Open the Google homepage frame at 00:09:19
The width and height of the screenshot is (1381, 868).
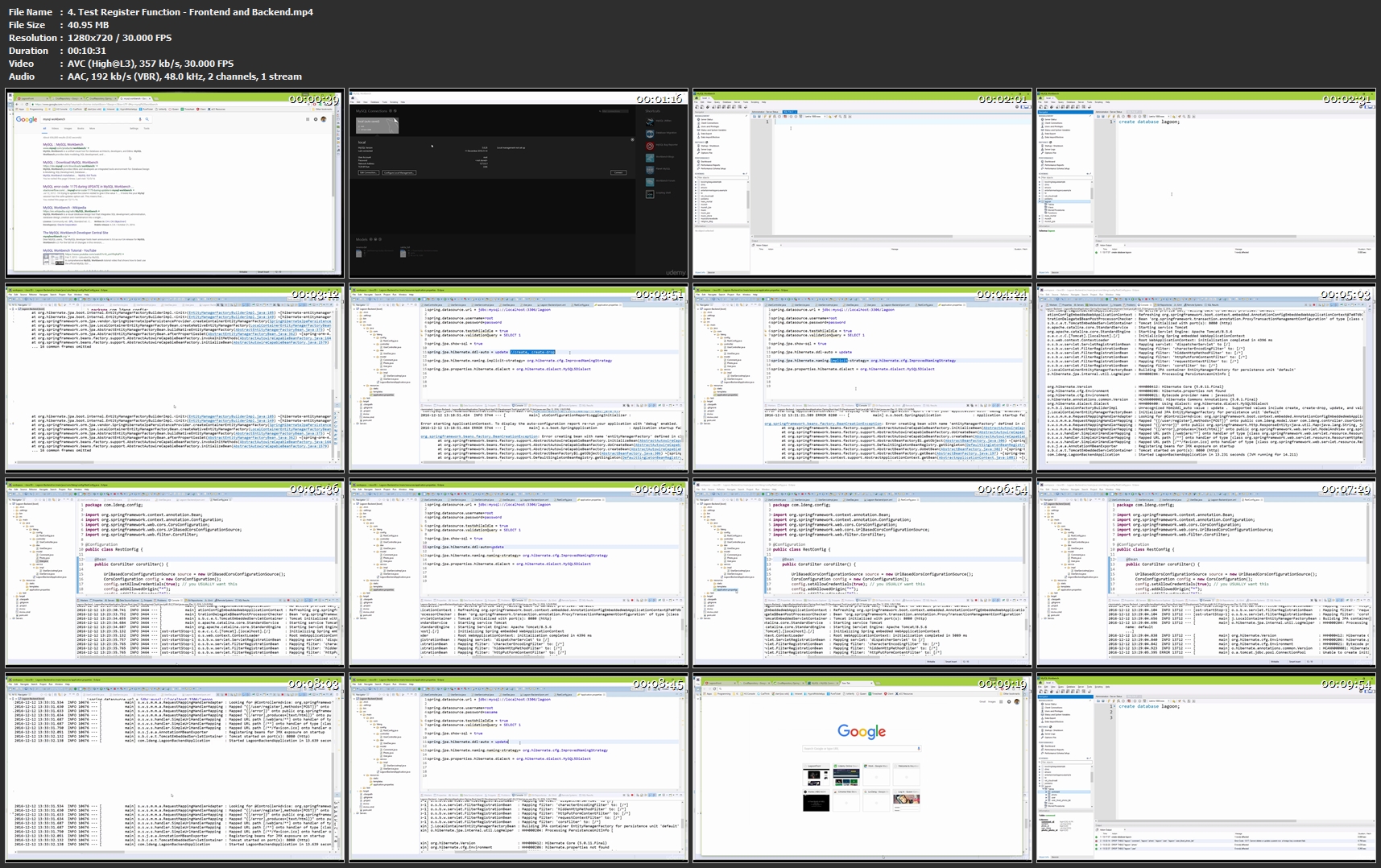point(862,768)
